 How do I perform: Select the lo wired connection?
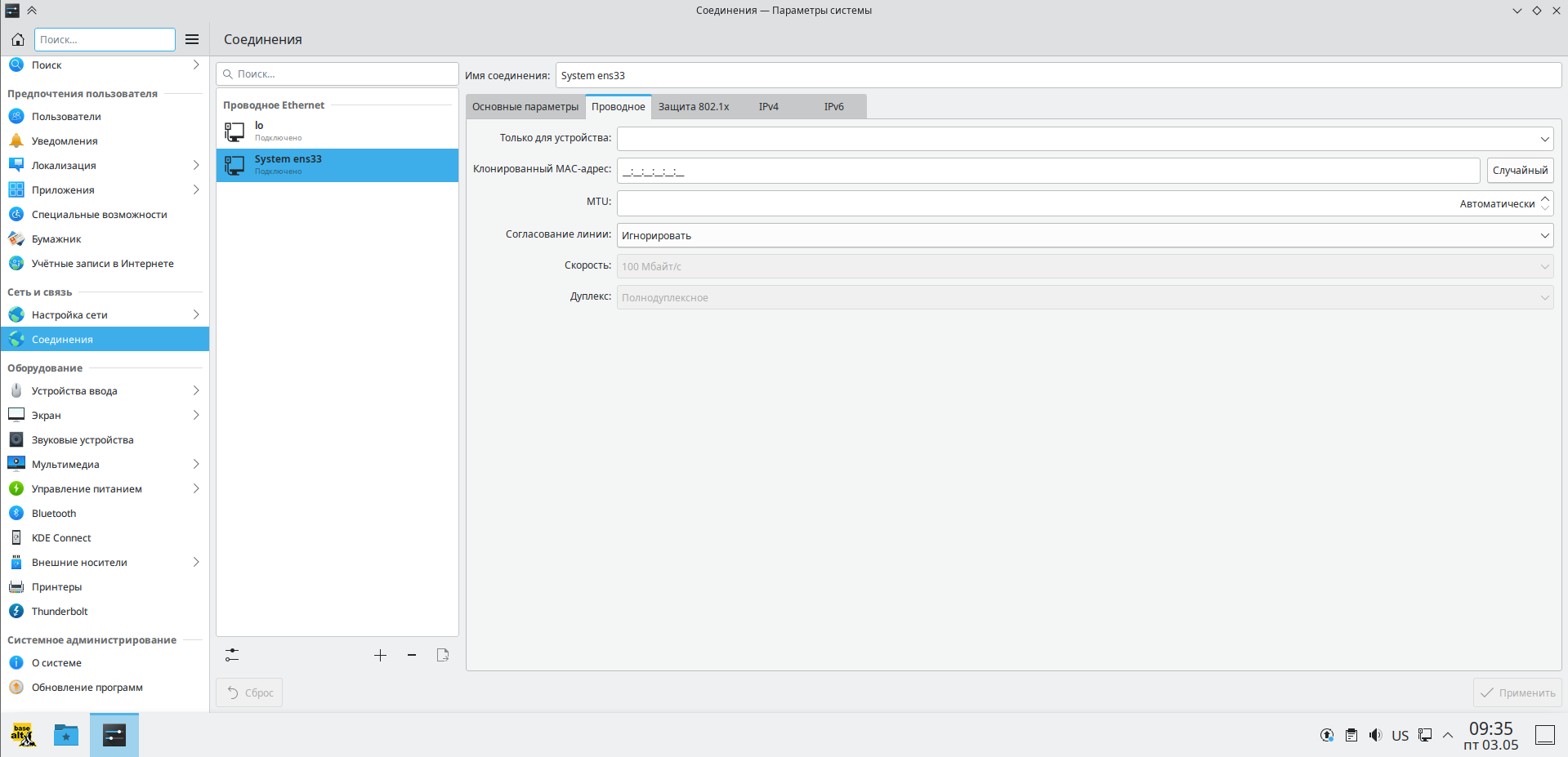(337, 131)
